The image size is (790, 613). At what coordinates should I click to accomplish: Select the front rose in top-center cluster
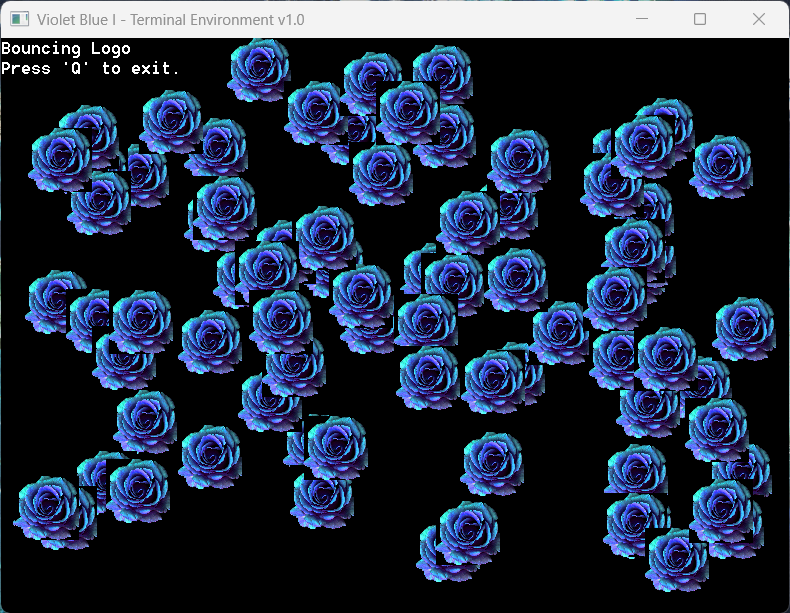(x=408, y=113)
